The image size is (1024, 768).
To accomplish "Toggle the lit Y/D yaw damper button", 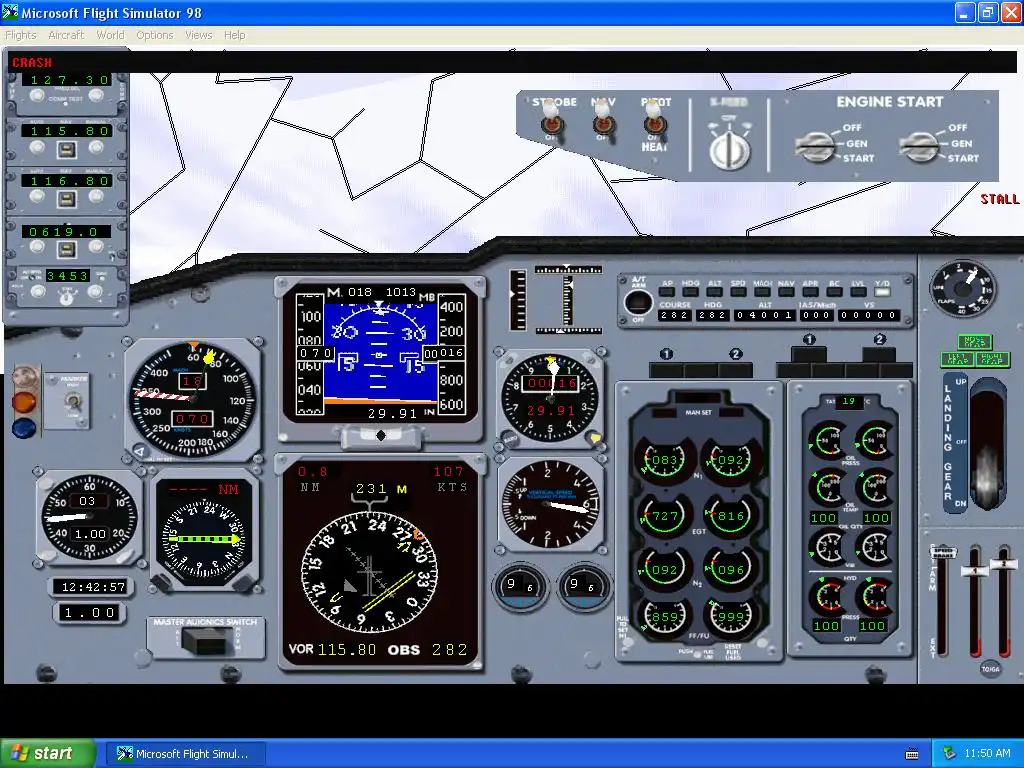I will [x=882, y=292].
